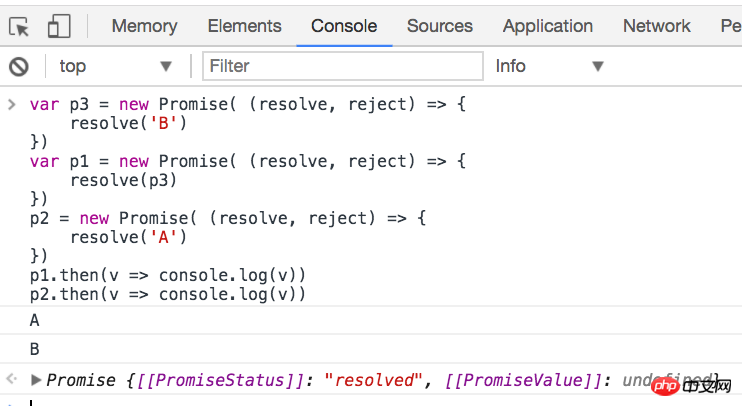Click the logged output line "B"
Image resolution: width=742 pixels, height=406 pixels.
(35, 349)
